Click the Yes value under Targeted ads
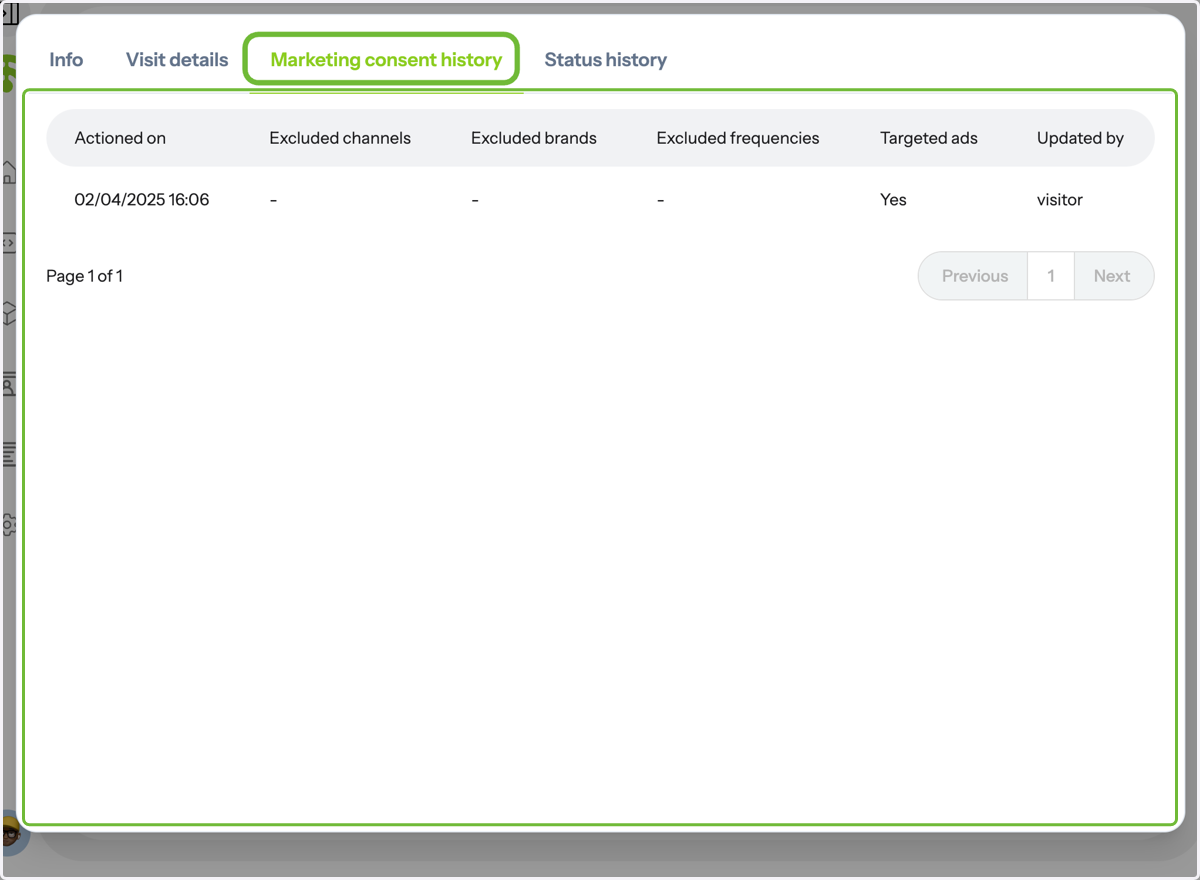This screenshot has height=880, width=1200. (x=893, y=200)
